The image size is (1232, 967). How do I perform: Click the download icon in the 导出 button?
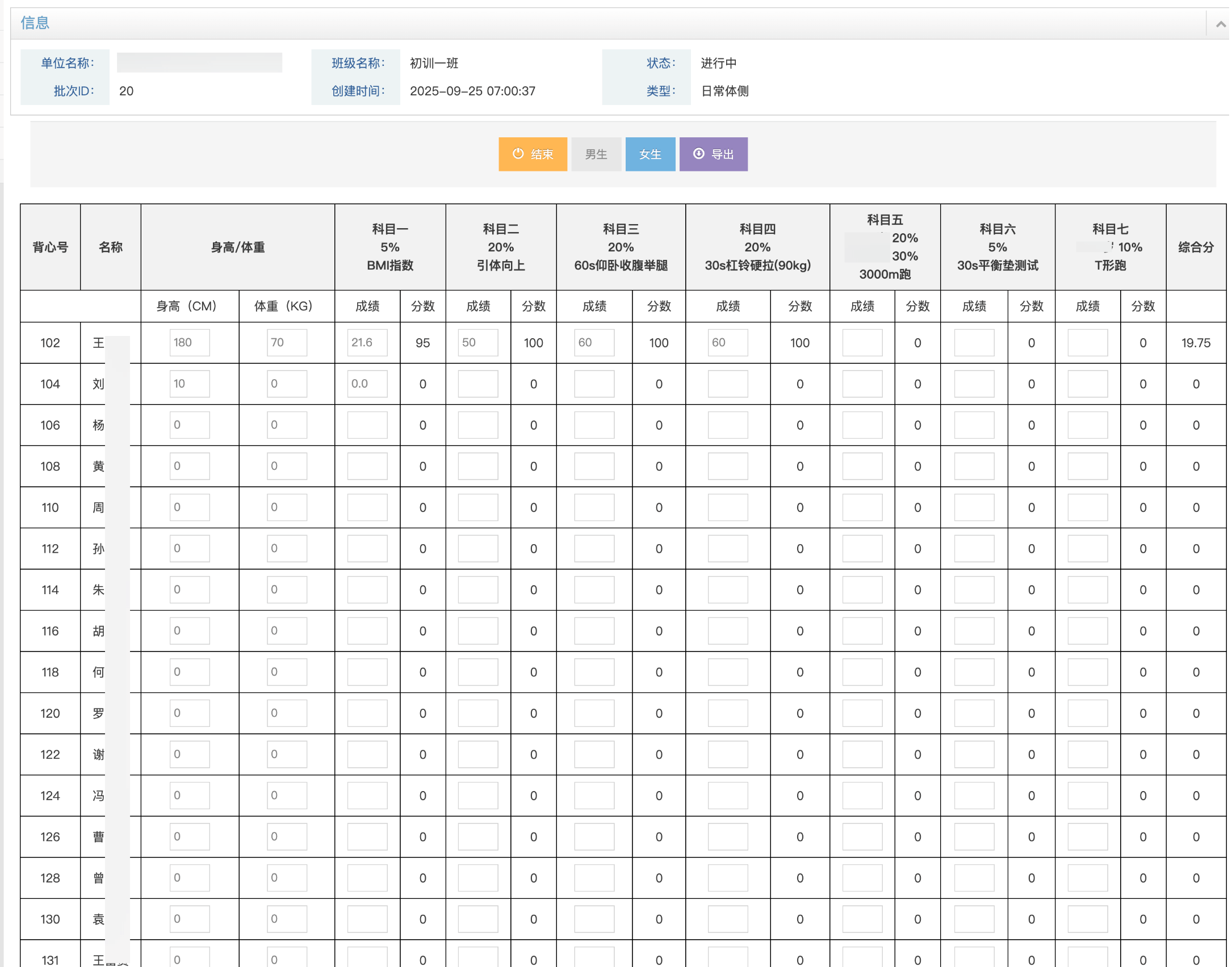tap(698, 153)
